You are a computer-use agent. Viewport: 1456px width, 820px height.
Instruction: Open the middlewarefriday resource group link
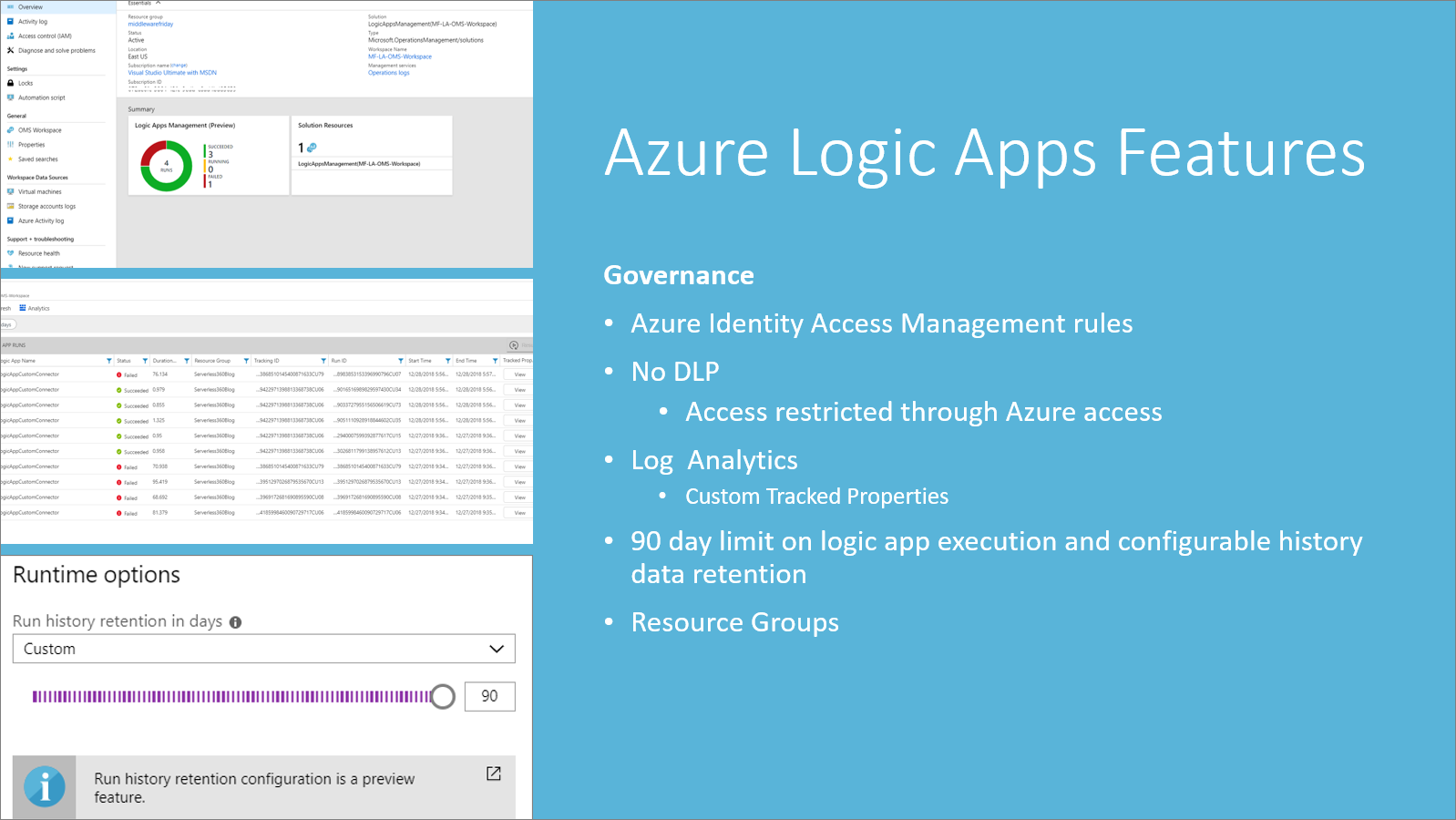click(x=150, y=25)
